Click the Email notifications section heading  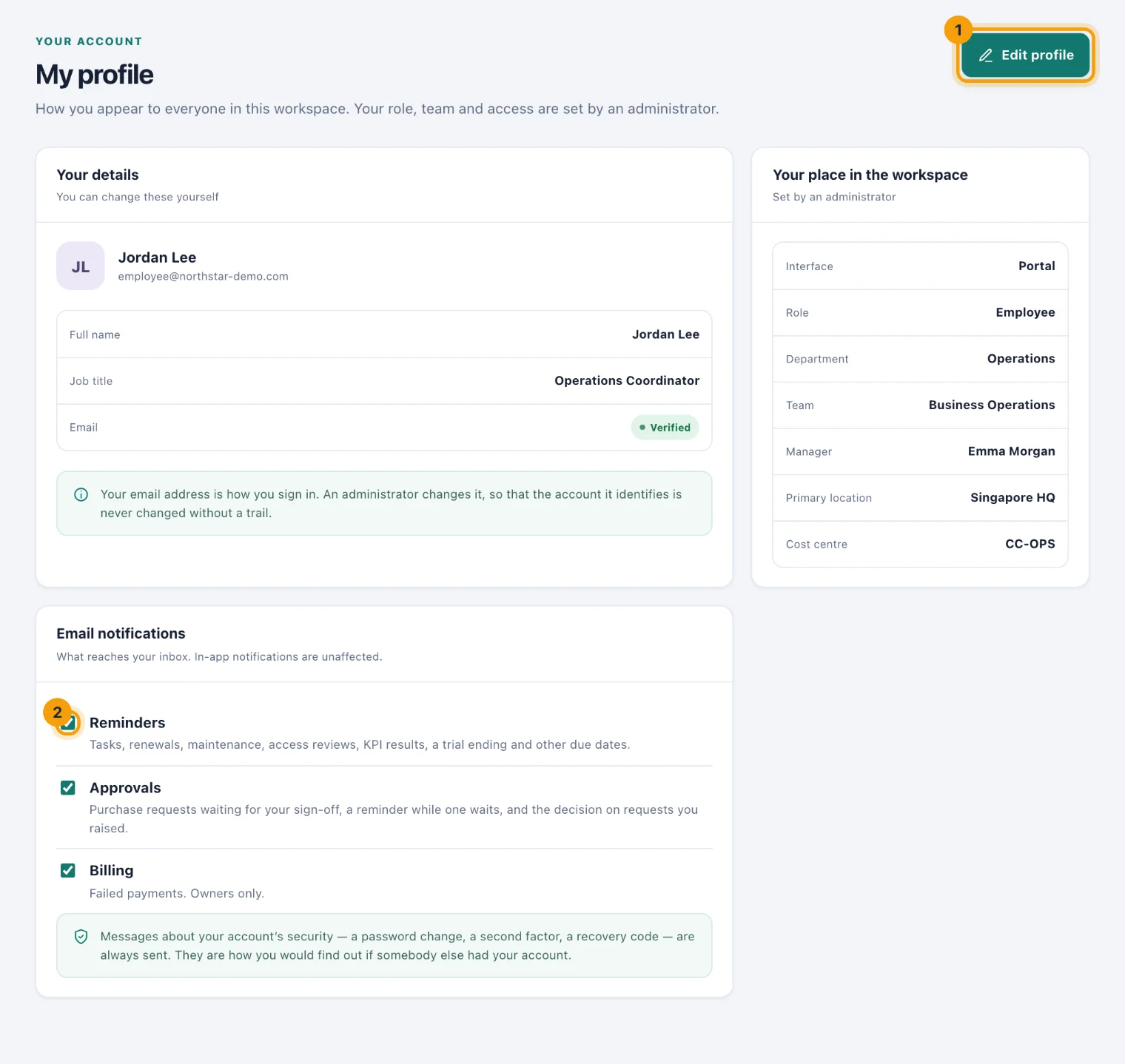click(121, 633)
